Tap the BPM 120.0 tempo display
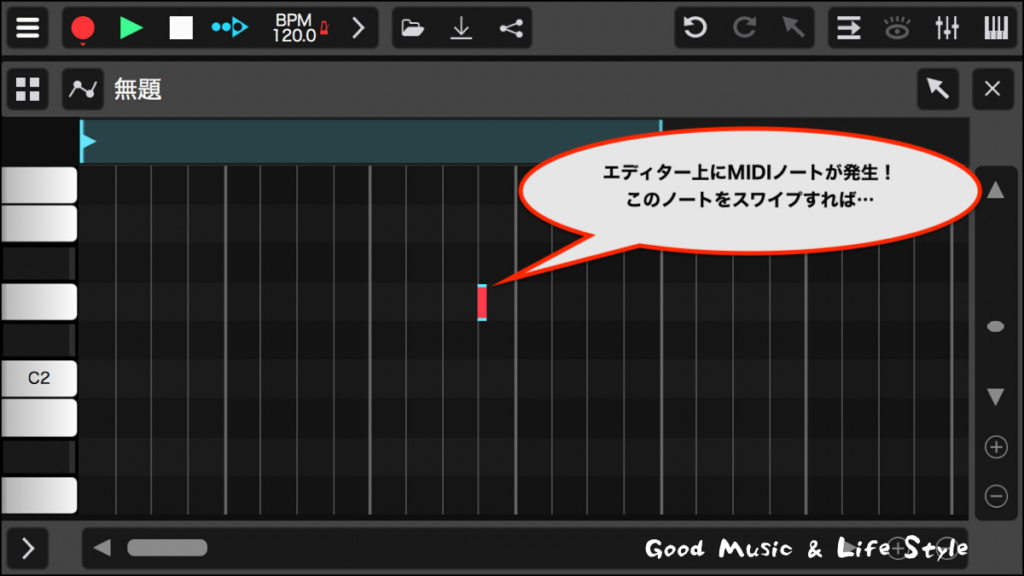This screenshot has width=1024, height=576. [x=293, y=28]
